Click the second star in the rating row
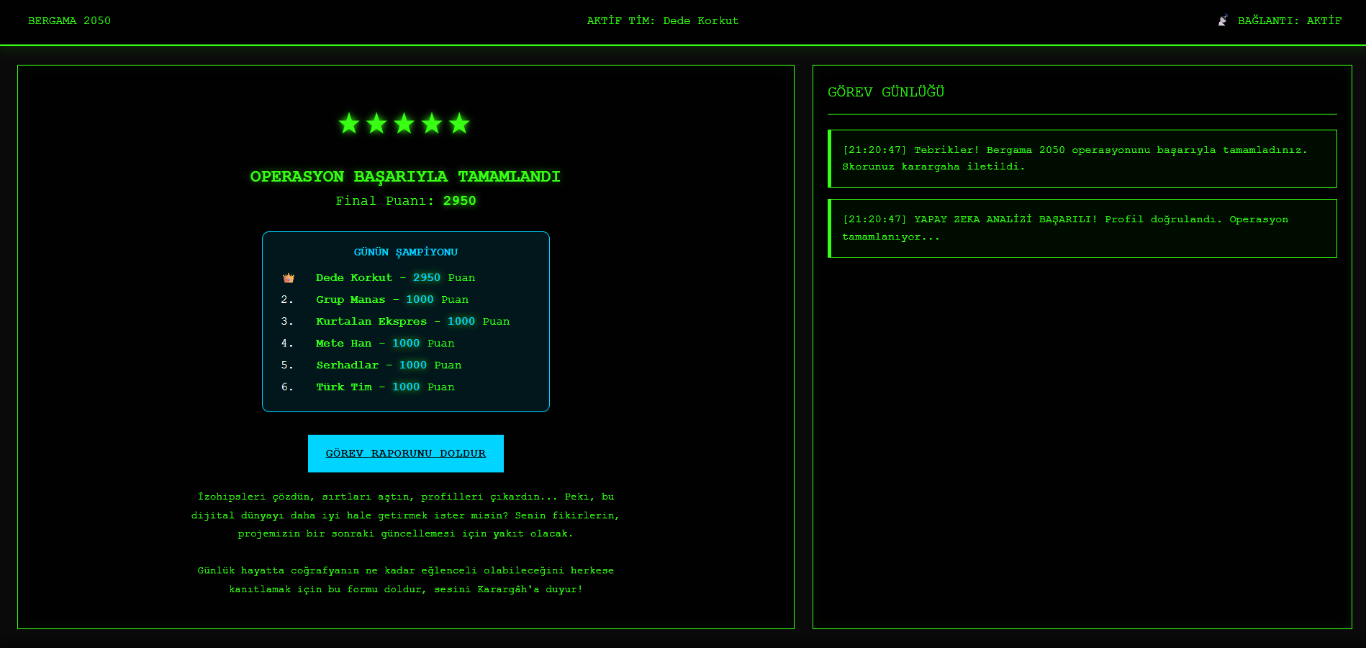The image size is (1366, 648). tap(376, 124)
